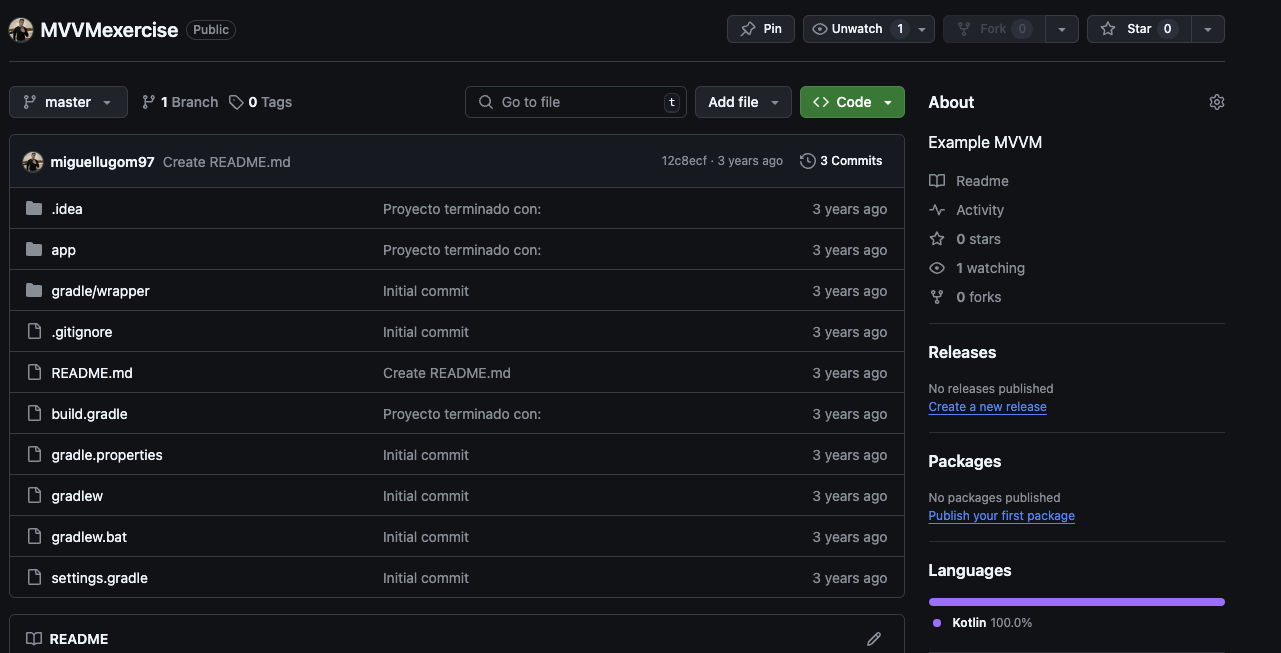The height and width of the screenshot is (653, 1281).
Task: Open the settings.gradle file name
Action: (99, 578)
